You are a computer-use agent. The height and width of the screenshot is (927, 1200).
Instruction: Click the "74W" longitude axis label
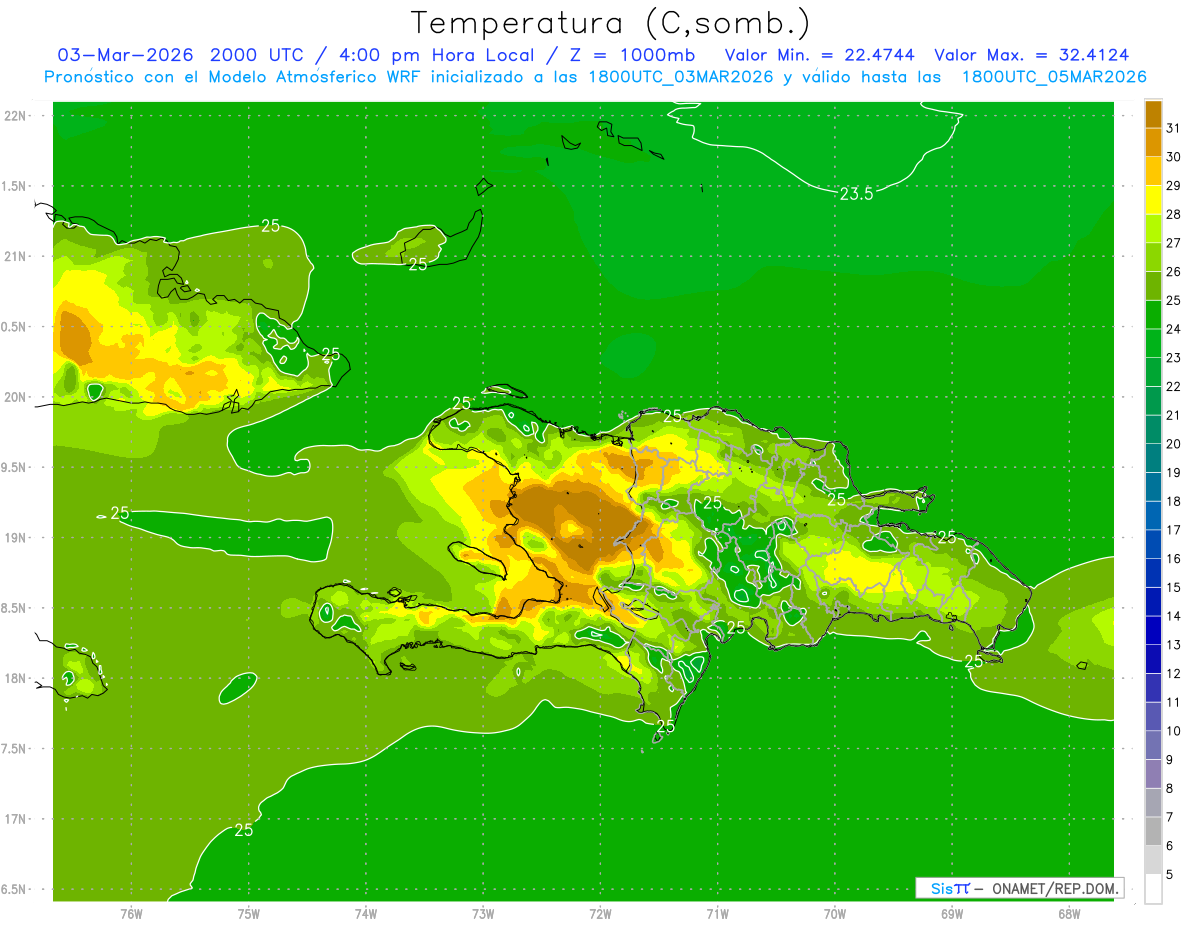pos(366,914)
